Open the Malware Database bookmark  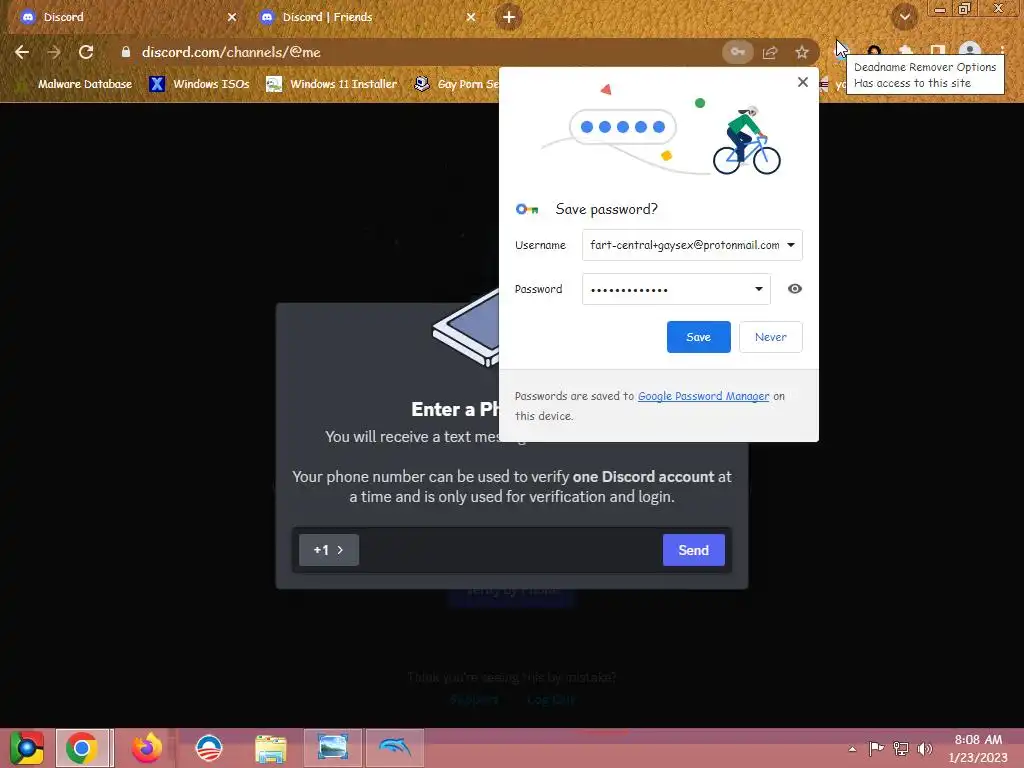point(76,84)
